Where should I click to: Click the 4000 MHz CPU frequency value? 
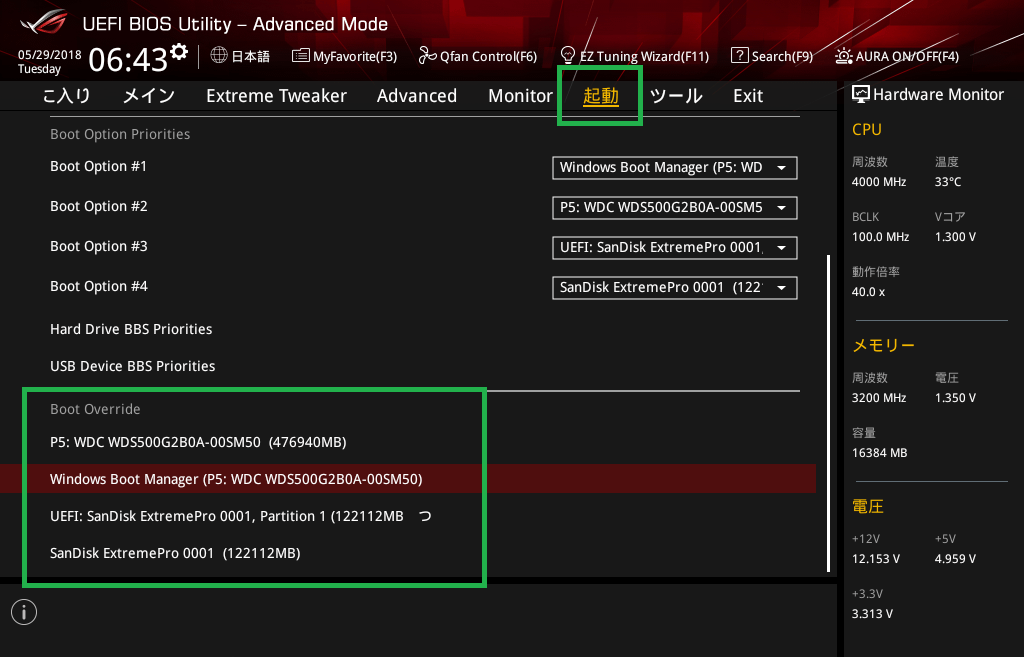click(x=878, y=182)
